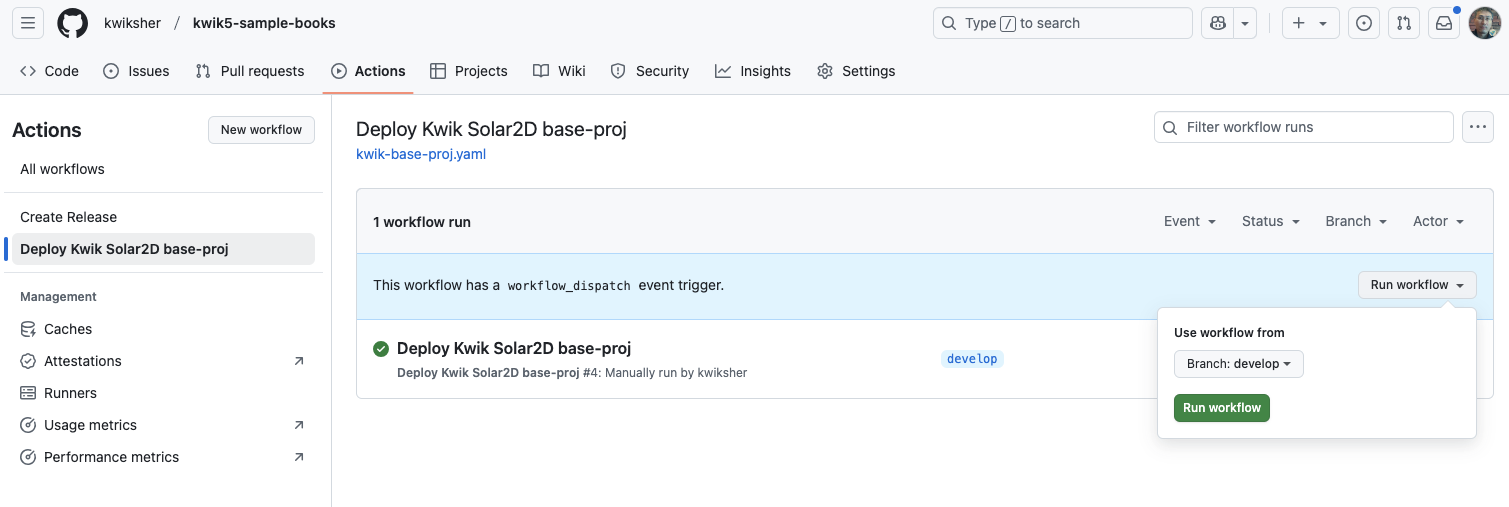The height and width of the screenshot is (507, 1509).
Task: Click the Runners table icon
Action: point(28,393)
